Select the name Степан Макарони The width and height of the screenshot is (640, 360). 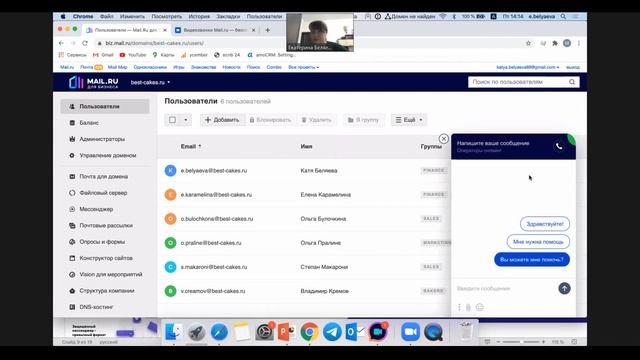pos(324,267)
